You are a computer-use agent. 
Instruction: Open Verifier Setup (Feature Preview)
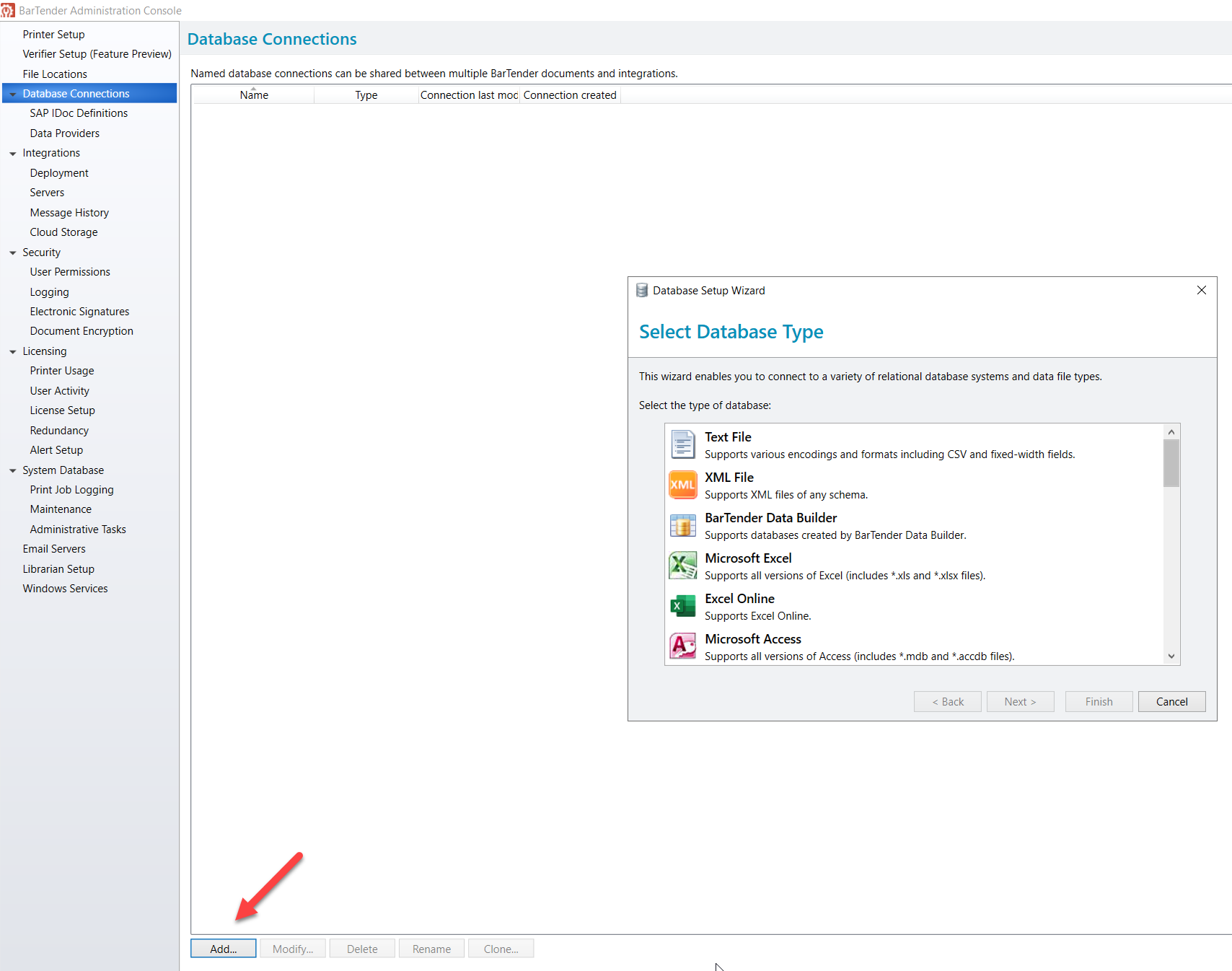coord(97,54)
